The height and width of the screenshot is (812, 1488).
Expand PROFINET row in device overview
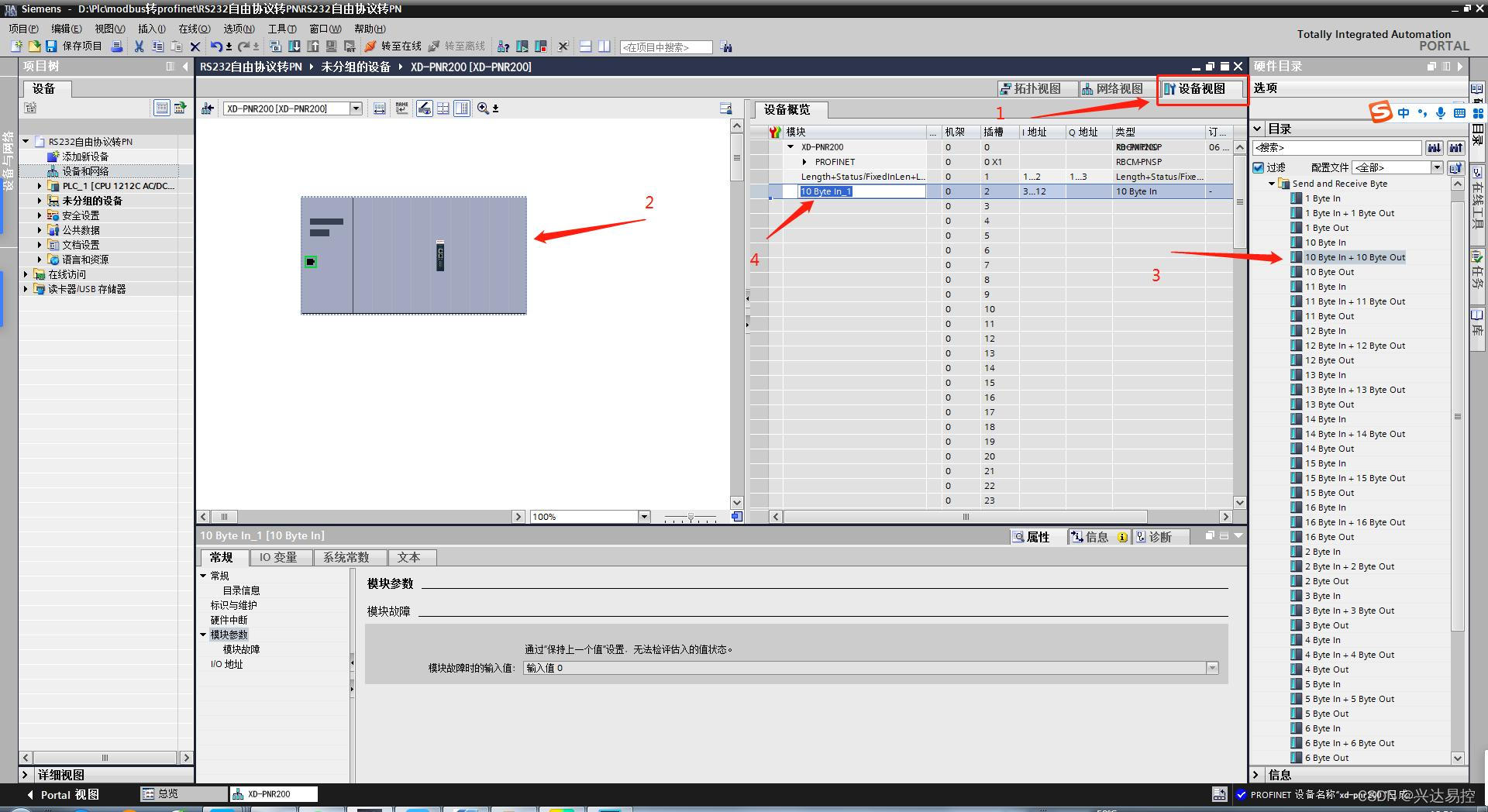pos(804,162)
